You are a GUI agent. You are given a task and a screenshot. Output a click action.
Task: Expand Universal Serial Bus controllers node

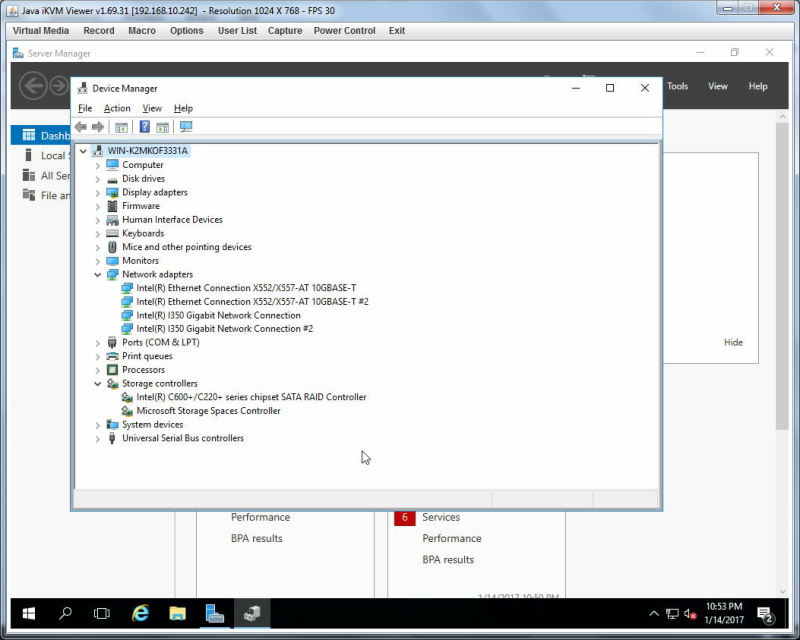coord(97,438)
